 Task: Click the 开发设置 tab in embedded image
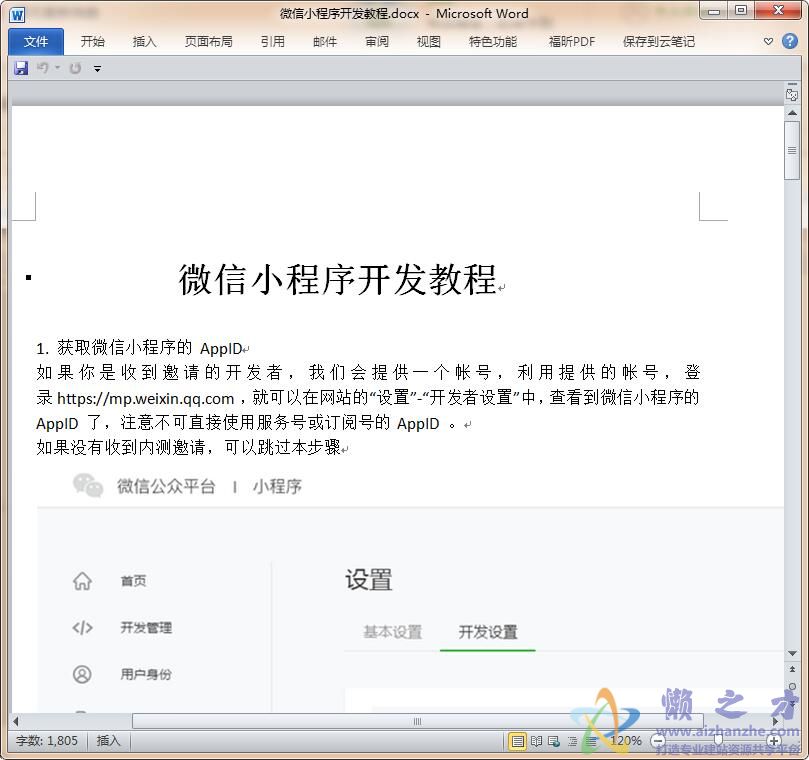tap(488, 632)
